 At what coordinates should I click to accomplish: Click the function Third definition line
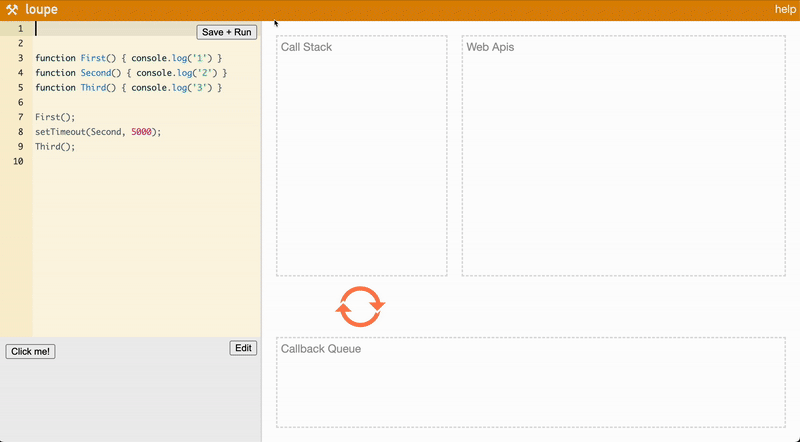[129, 88]
